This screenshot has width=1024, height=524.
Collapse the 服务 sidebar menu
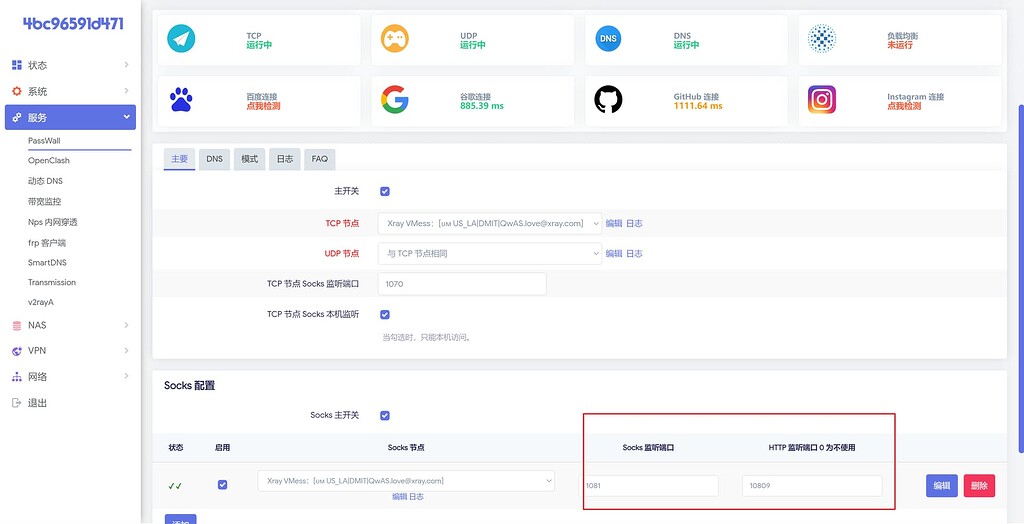[126, 117]
